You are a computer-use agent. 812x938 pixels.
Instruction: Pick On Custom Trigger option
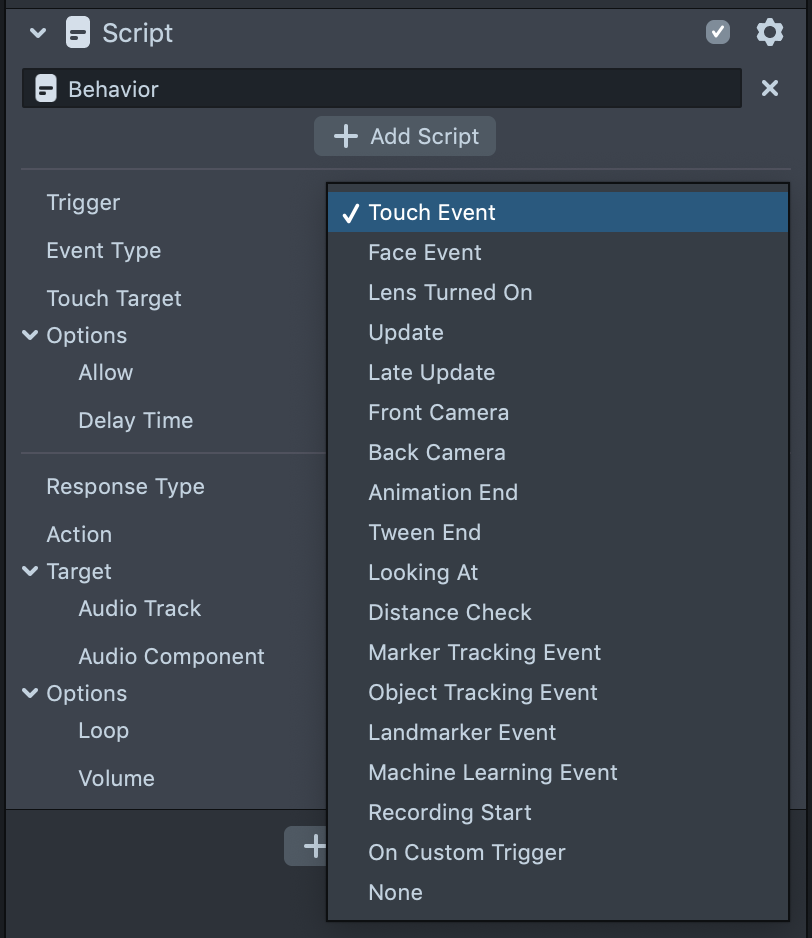click(466, 853)
